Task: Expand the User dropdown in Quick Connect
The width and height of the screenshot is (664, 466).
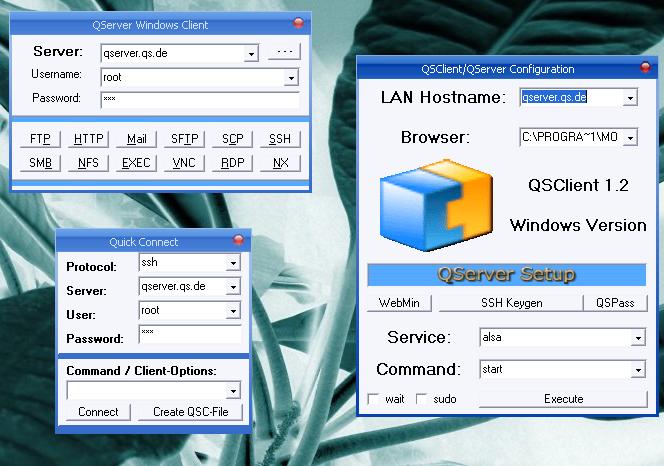Action: [233, 311]
